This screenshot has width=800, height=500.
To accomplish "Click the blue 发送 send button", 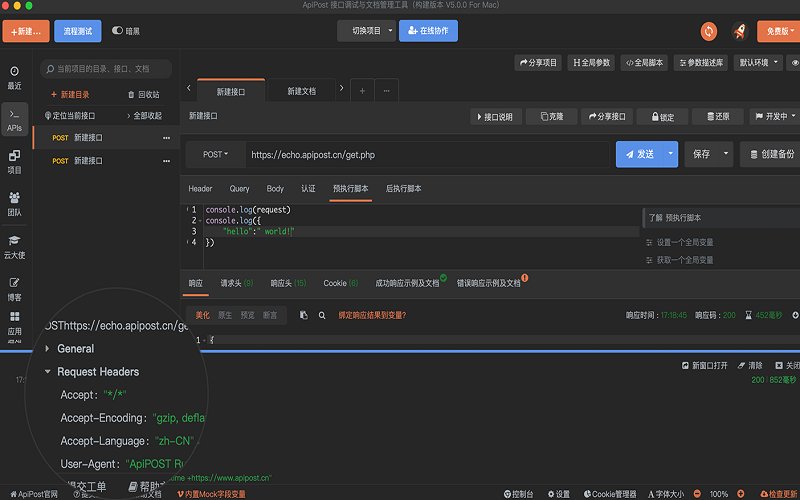I will (x=638, y=154).
